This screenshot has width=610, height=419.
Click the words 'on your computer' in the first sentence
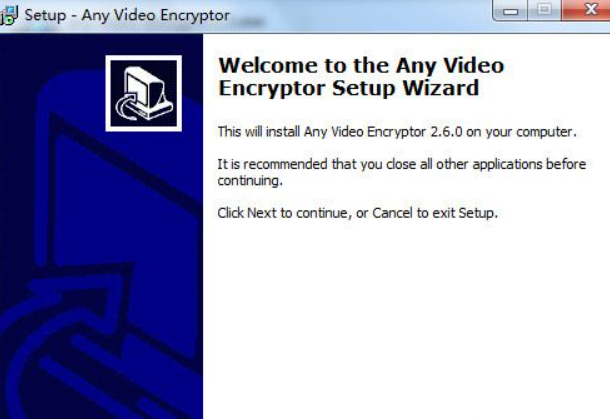pyautogui.click(x=521, y=132)
